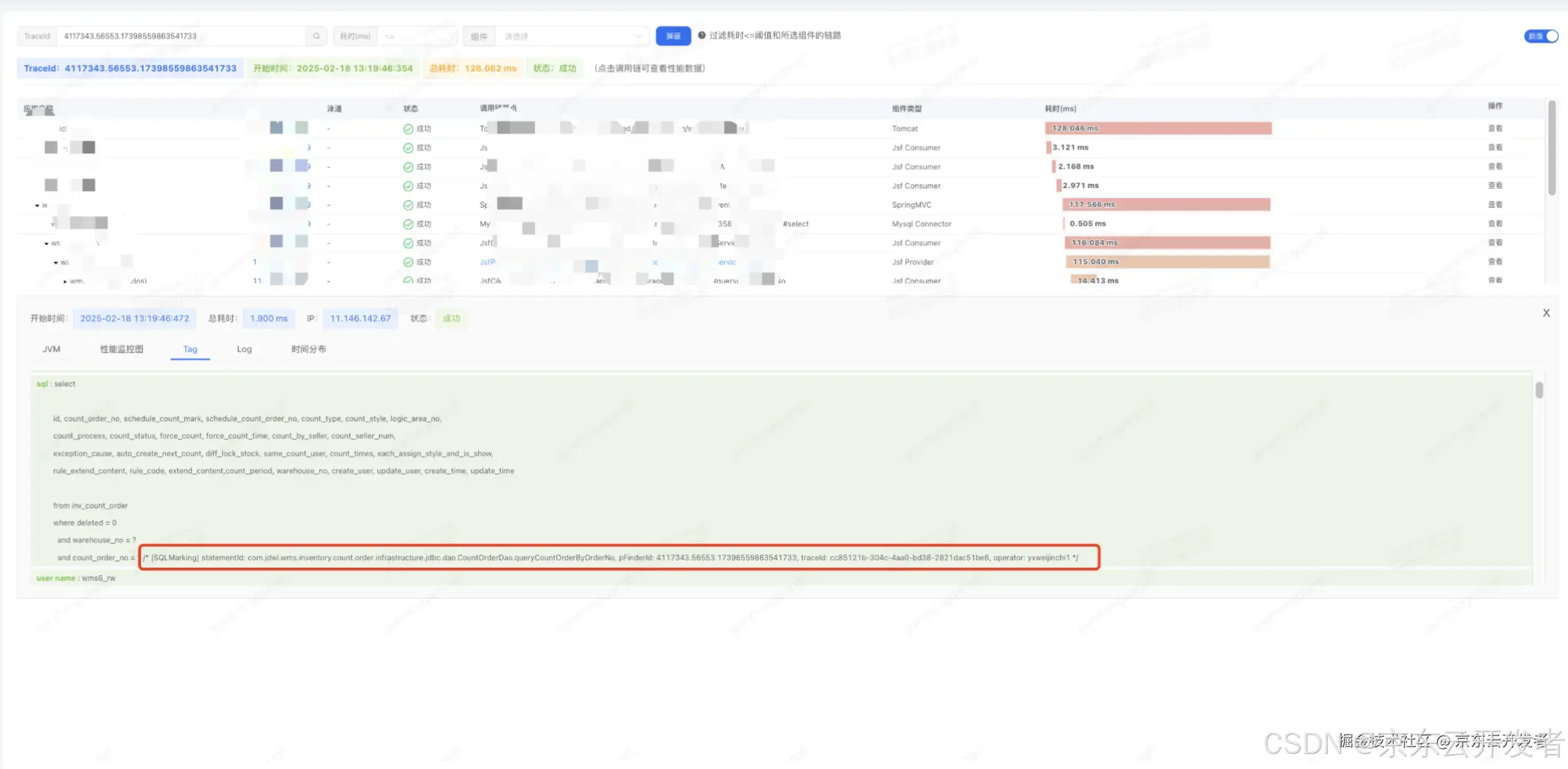Click 查看 for the 116.084 ms row
1568x769 pixels.
[1495, 243]
